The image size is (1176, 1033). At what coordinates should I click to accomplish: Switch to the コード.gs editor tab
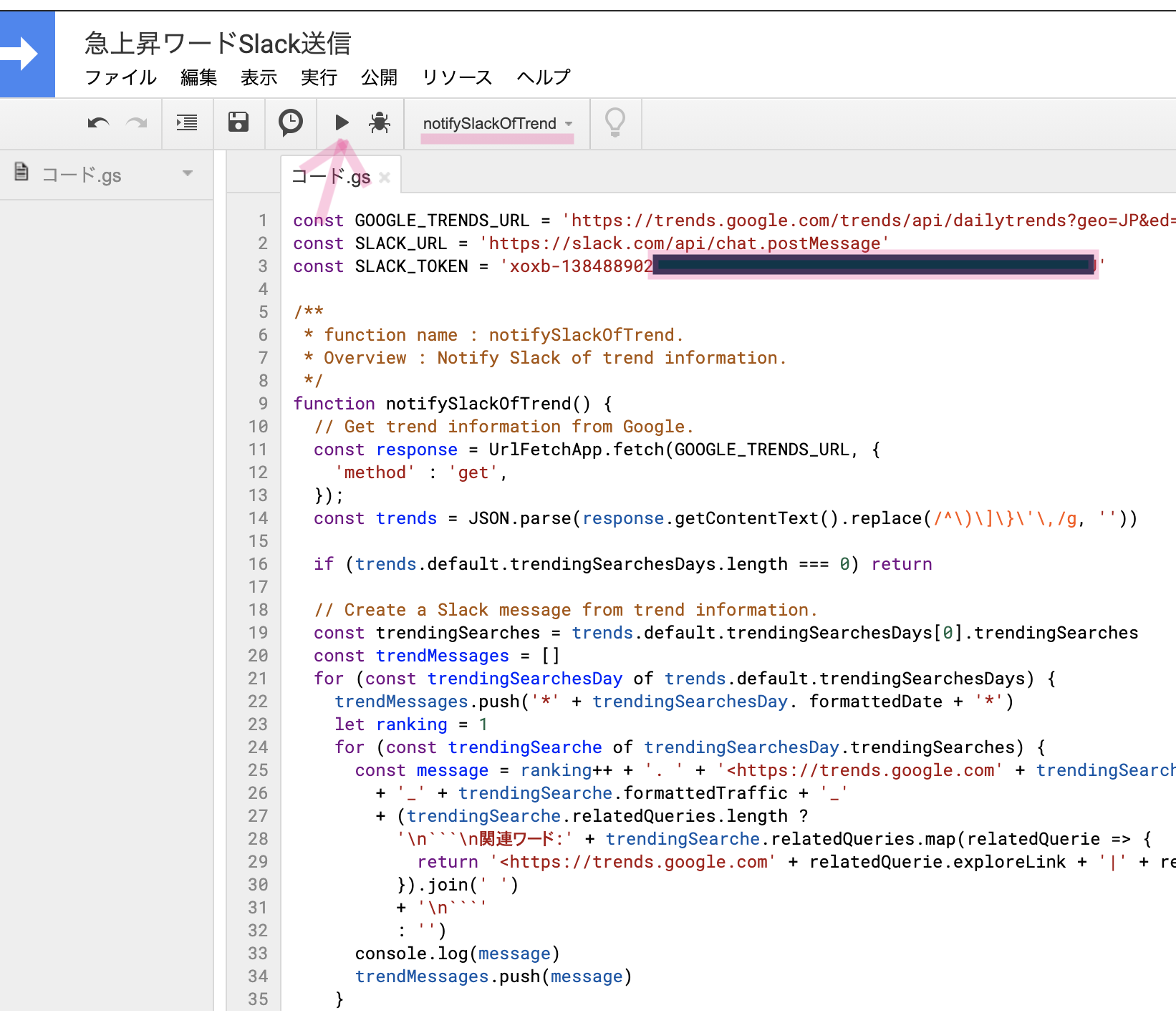331,177
